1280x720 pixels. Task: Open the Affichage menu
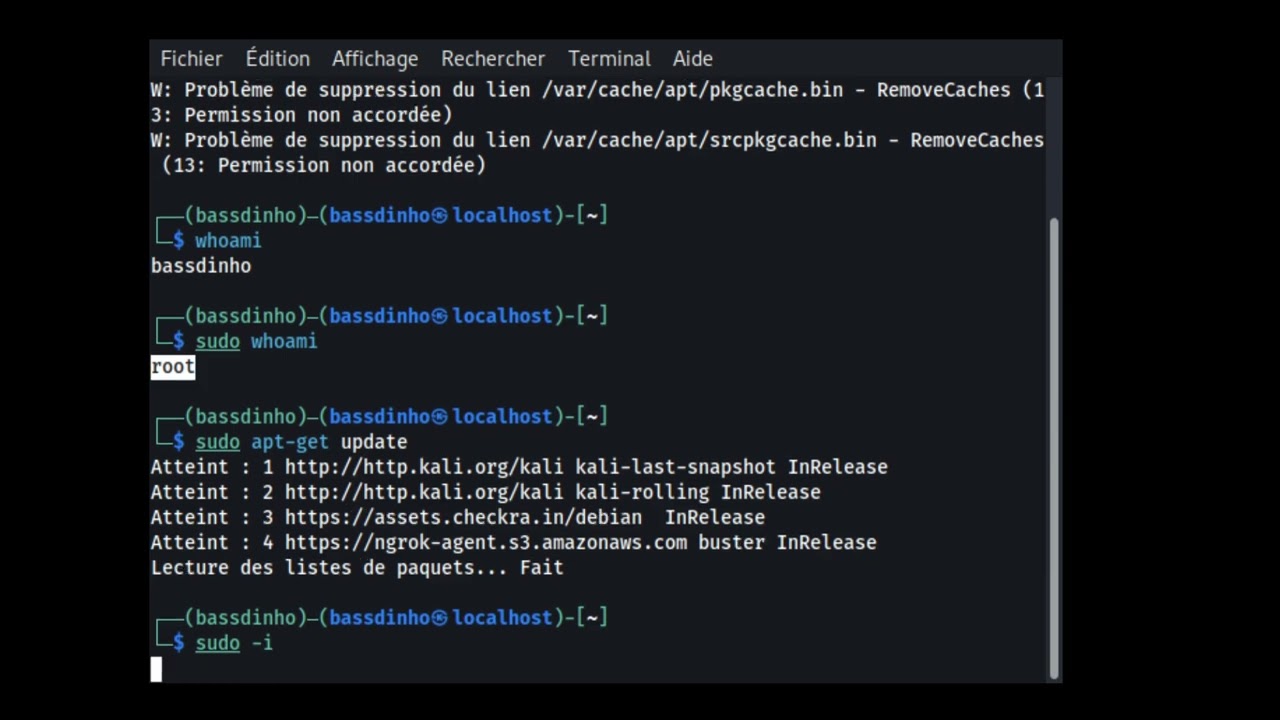(x=375, y=59)
